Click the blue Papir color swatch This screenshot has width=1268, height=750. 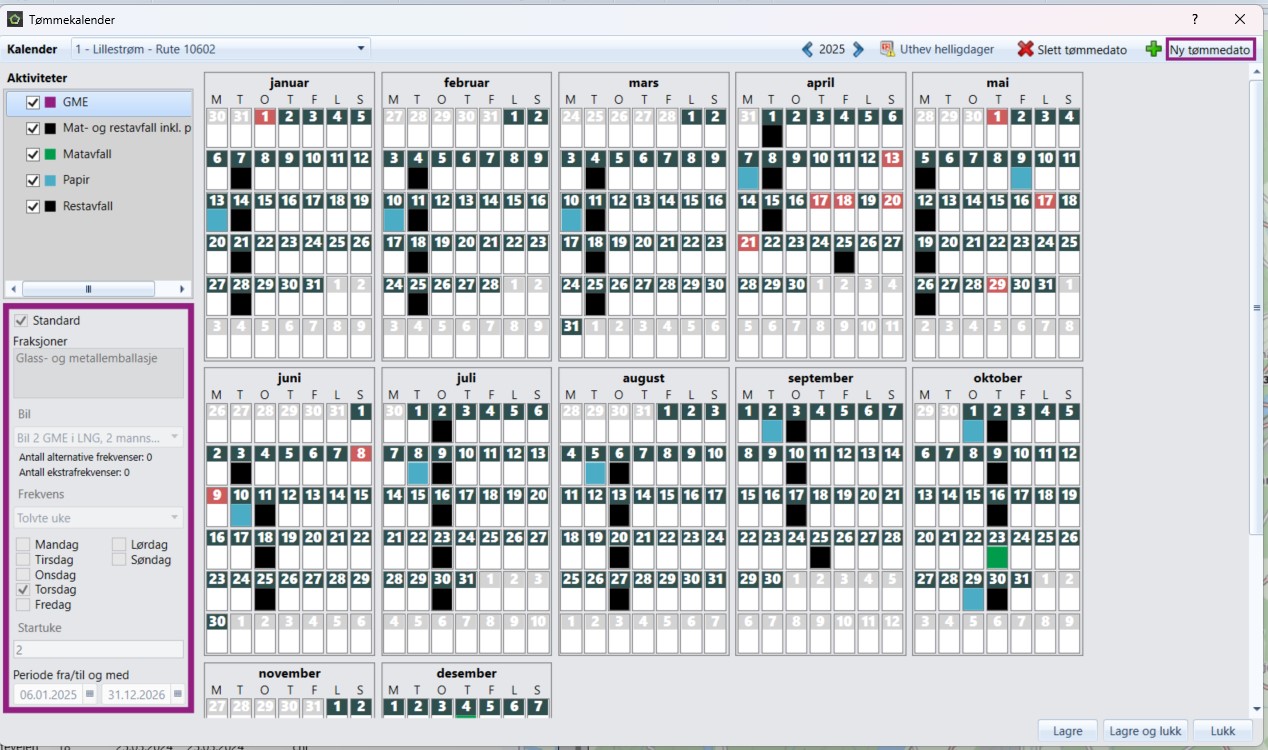49,180
